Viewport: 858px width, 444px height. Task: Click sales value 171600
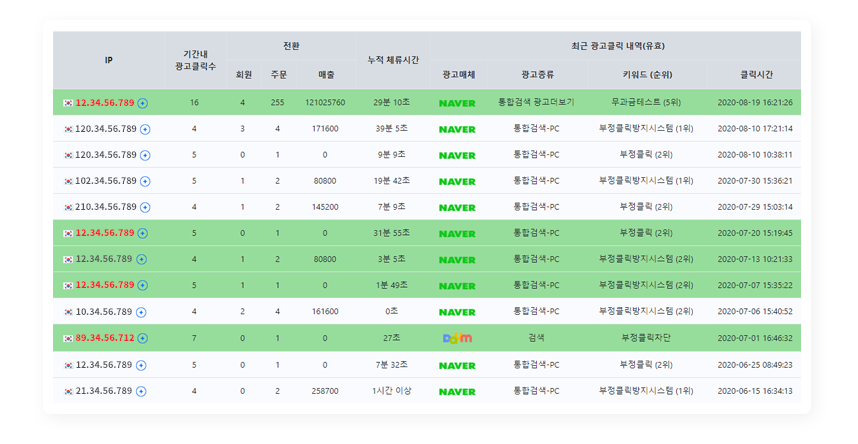point(325,129)
